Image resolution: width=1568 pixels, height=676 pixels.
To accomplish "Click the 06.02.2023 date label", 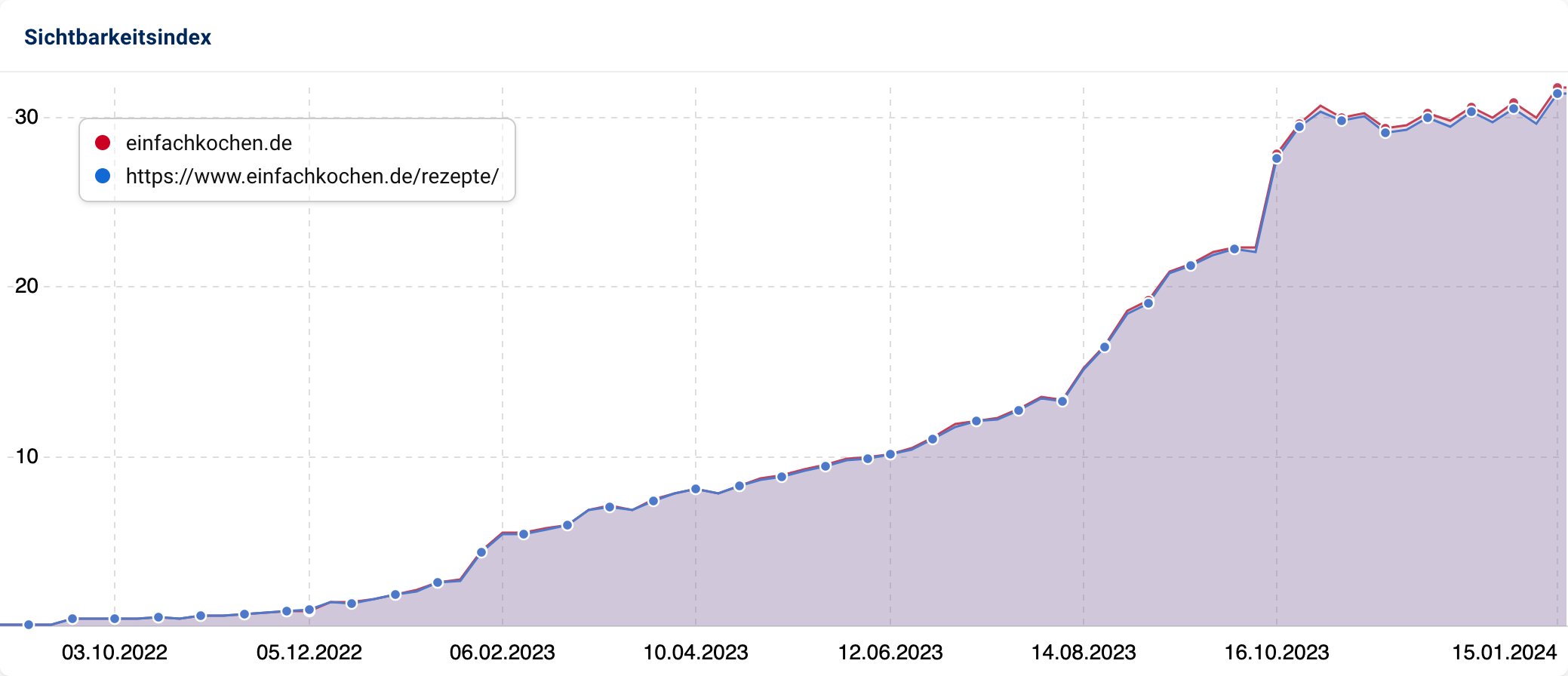I will (x=503, y=653).
